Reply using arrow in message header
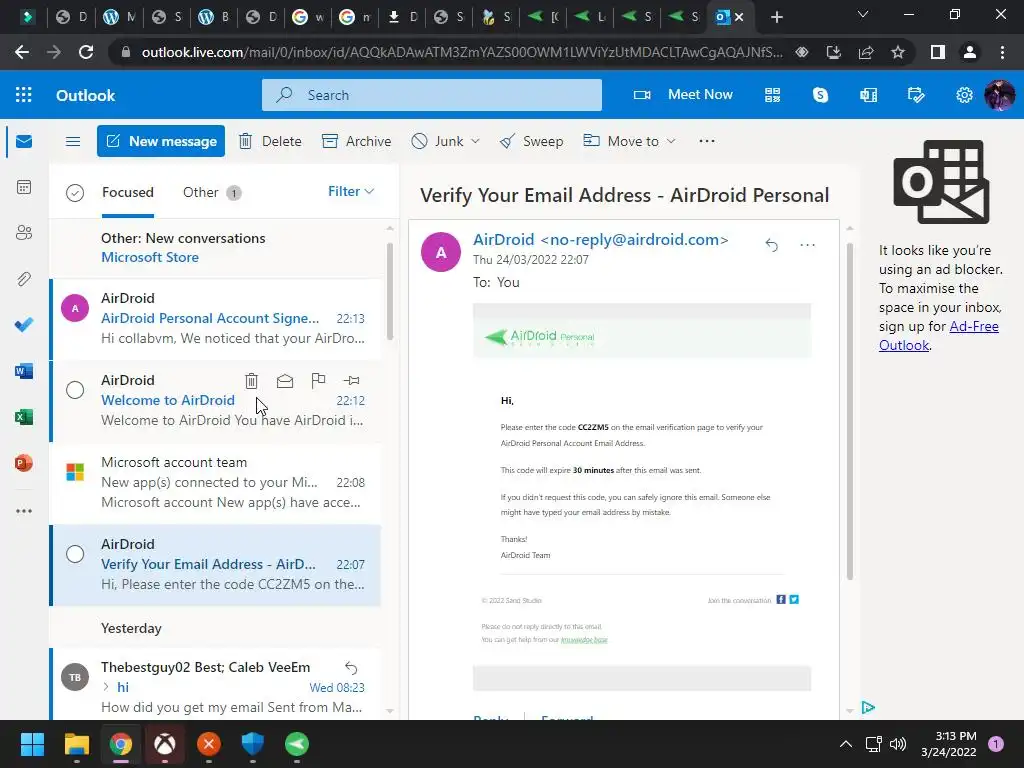Screen dimensions: 1024x768 [771, 245]
